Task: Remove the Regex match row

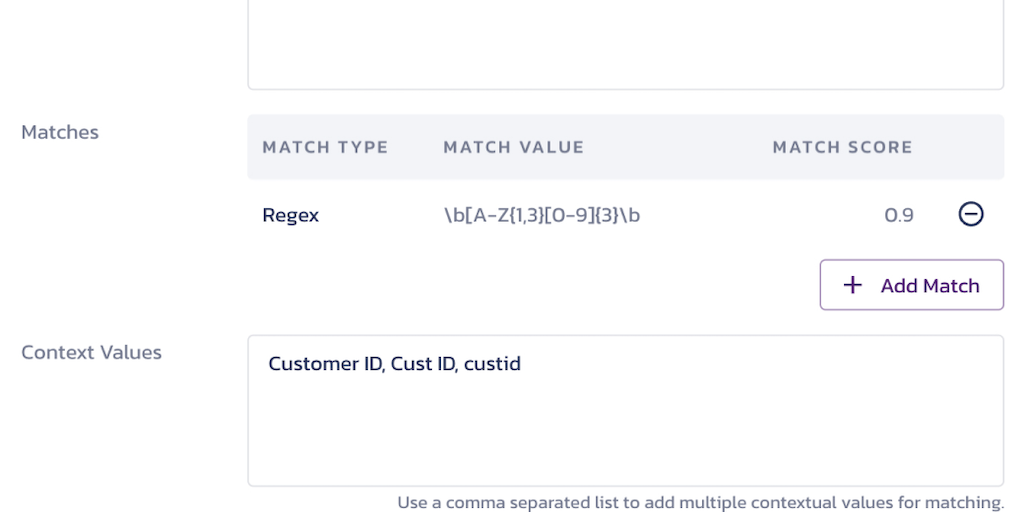Action: pos(971,214)
